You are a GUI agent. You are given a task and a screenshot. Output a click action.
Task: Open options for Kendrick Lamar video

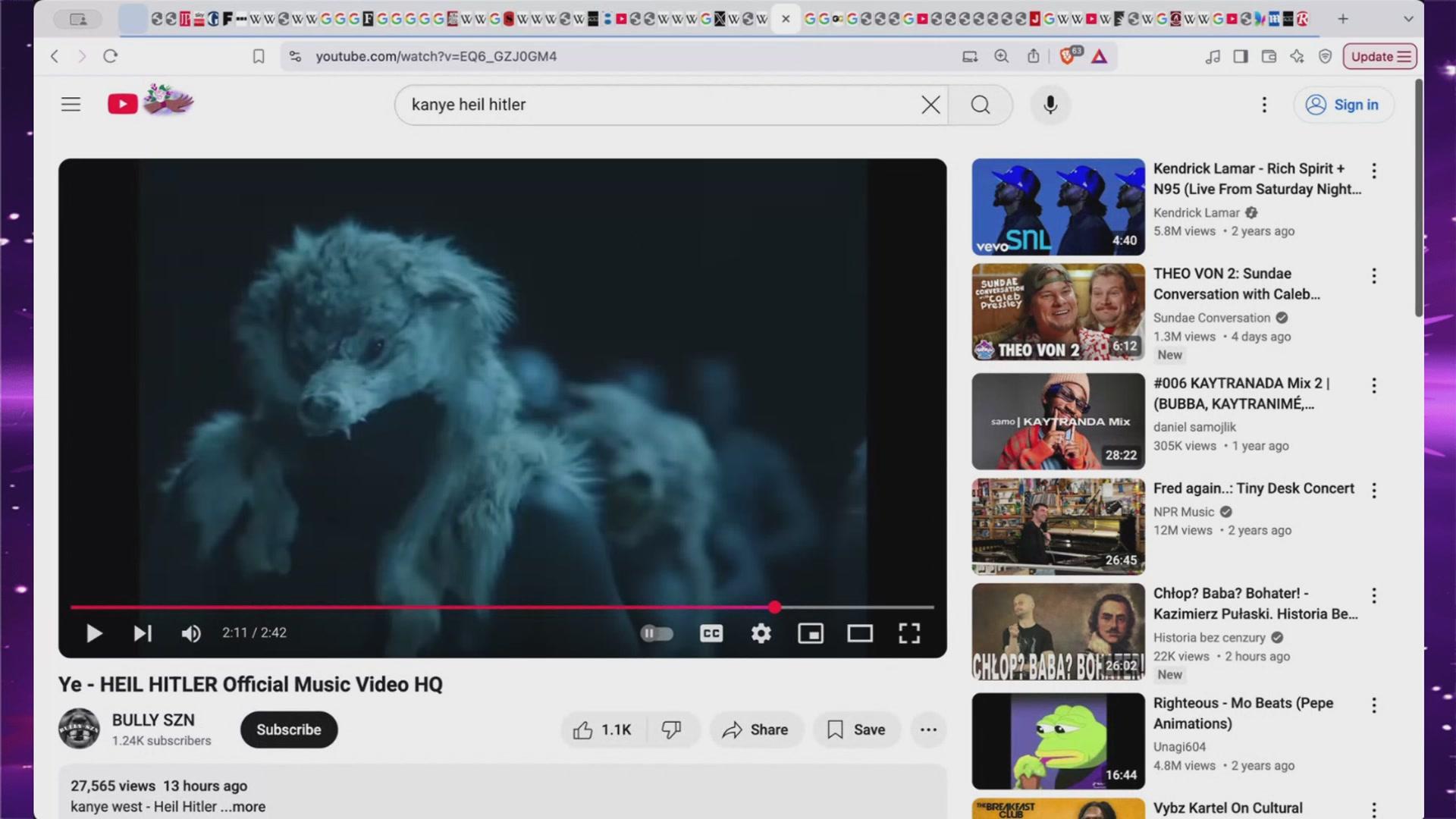pos(1373,171)
